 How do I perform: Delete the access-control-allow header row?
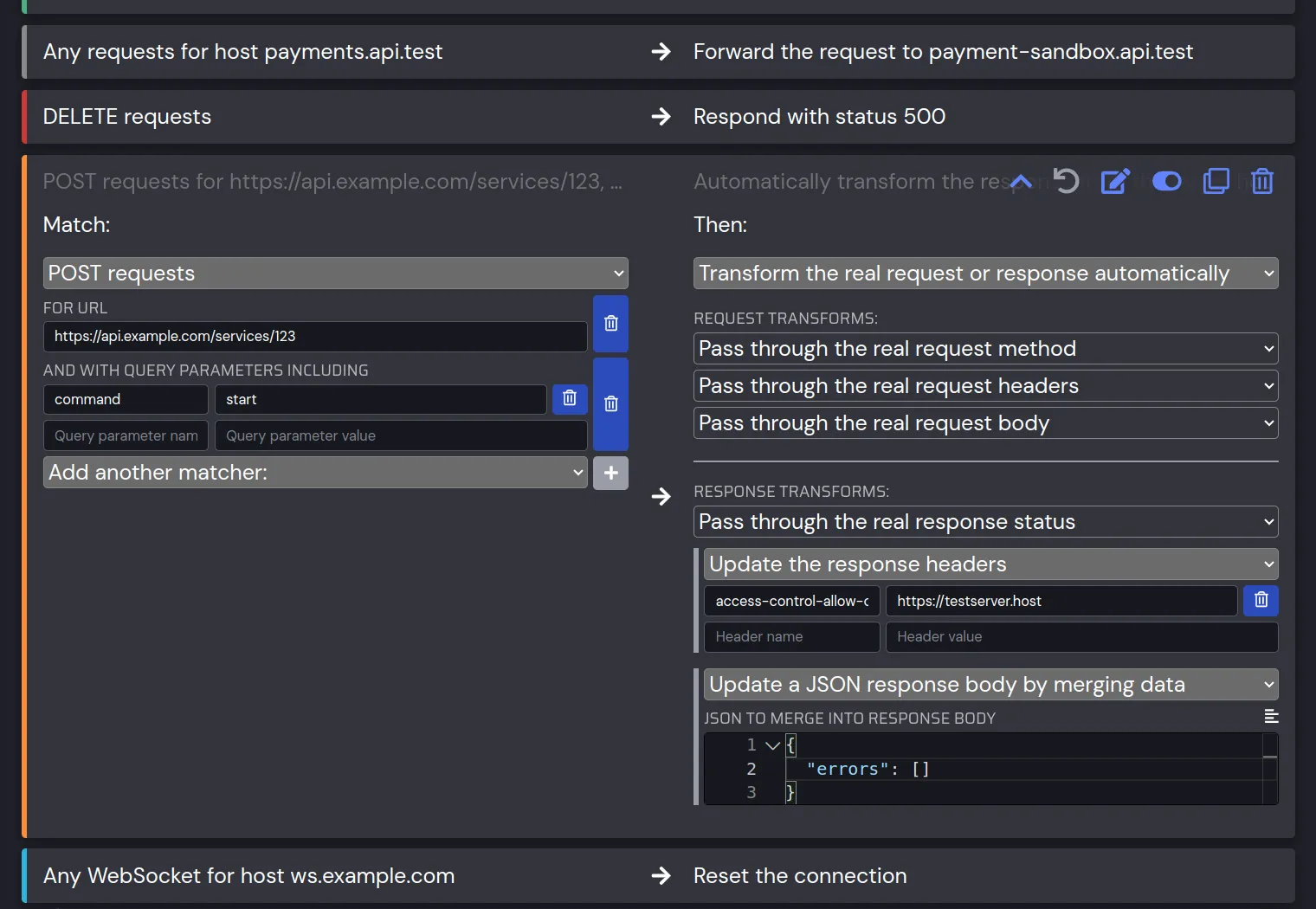click(x=1261, y=600)
